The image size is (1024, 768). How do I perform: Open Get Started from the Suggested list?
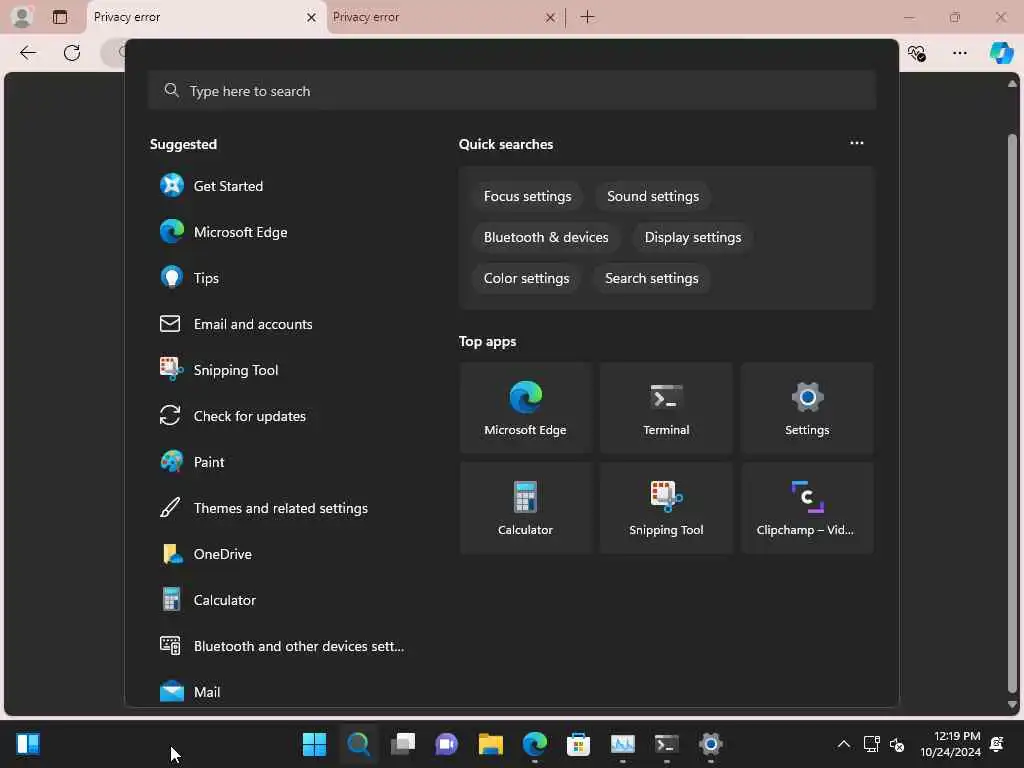tap(283, 186)
